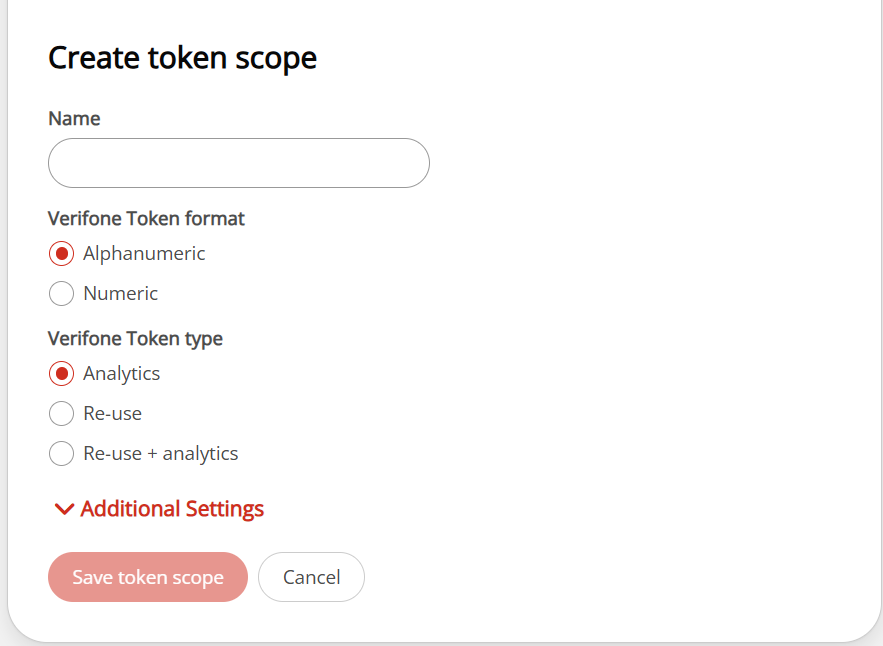Choose the Analytics token type radio circle
Image resolution: width=883 pixels, height=646 pixels.
click(61, 374)
